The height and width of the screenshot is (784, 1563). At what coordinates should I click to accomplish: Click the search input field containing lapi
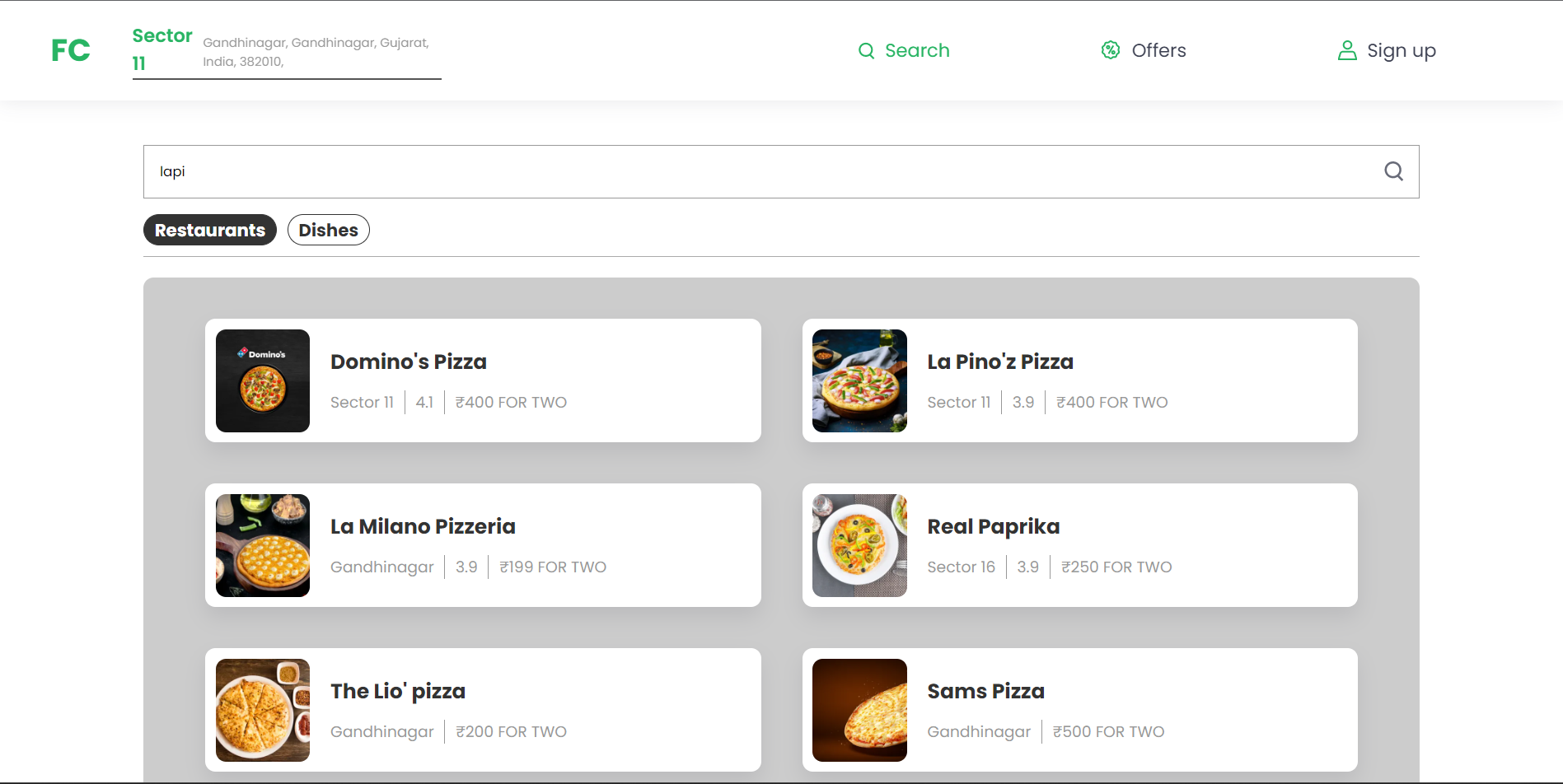pyautogui.click(x=781, y=171)
